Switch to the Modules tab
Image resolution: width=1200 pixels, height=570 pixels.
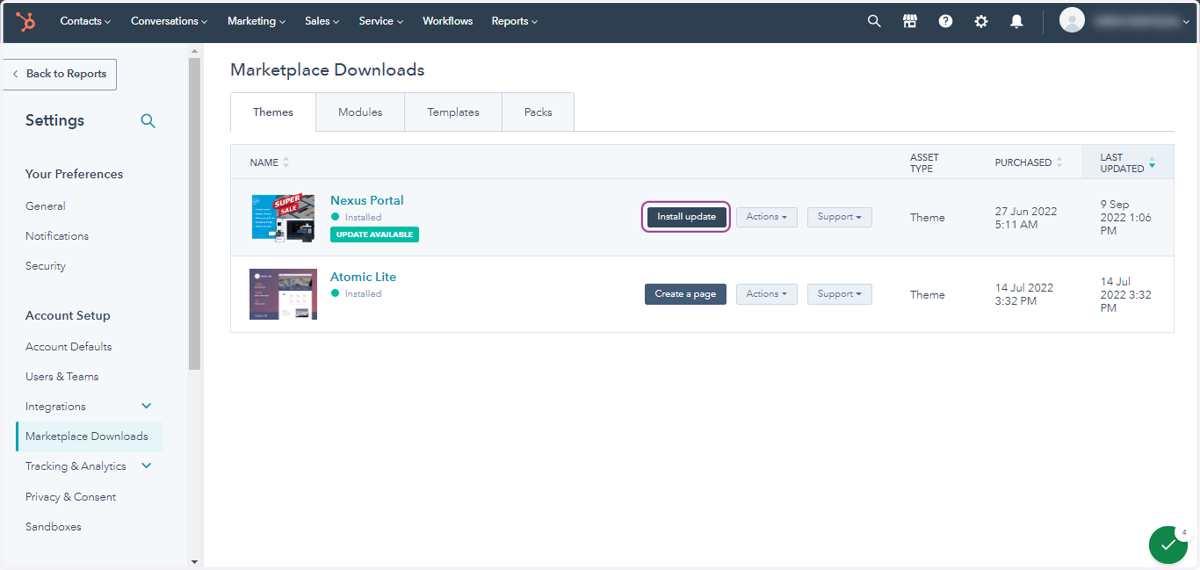pos(360,112)
